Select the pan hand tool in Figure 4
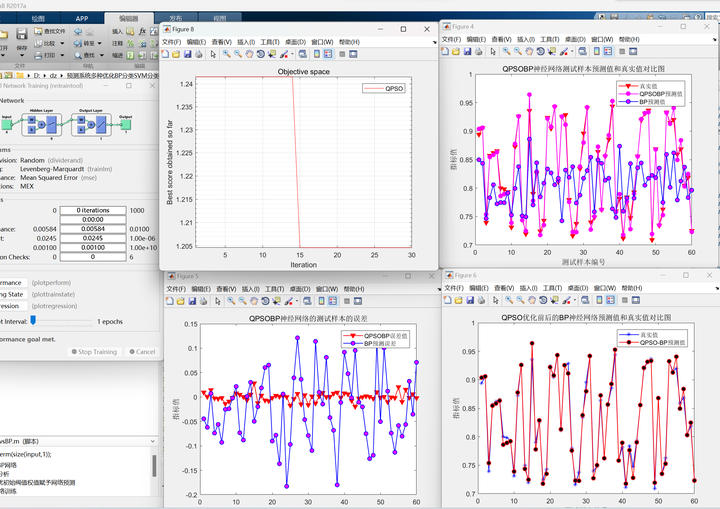 pyautogui.click(x=529, y=51)
